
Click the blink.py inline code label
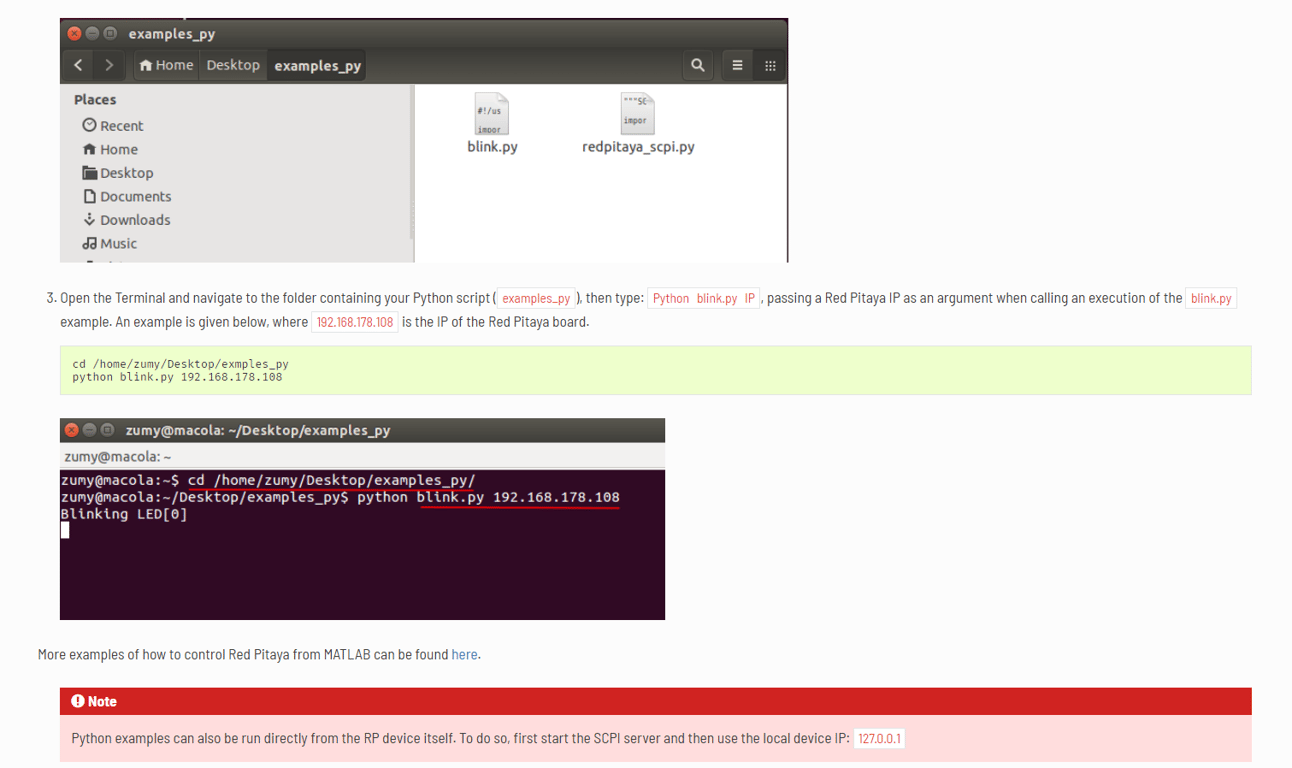click(x=1211, y=298)
